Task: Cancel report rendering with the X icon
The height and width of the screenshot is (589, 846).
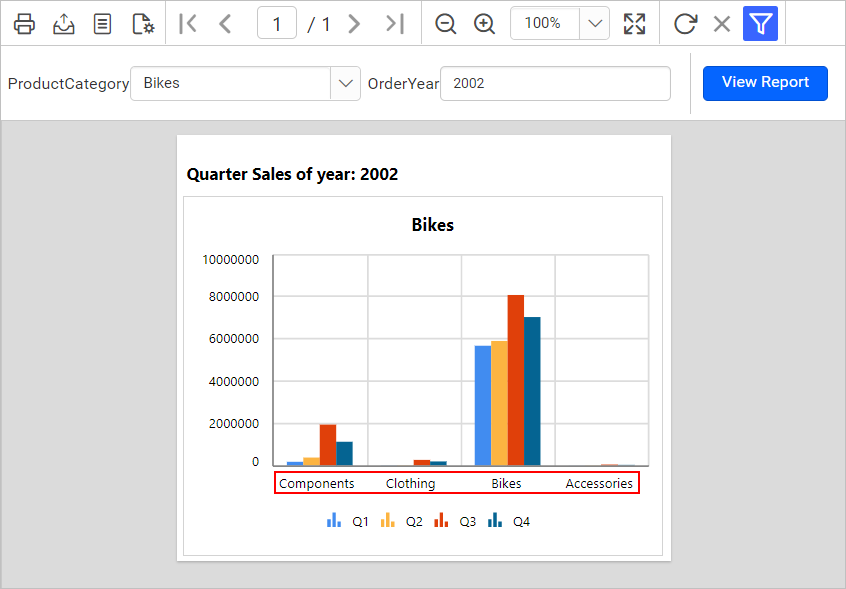Action: (x=722, y=23)
